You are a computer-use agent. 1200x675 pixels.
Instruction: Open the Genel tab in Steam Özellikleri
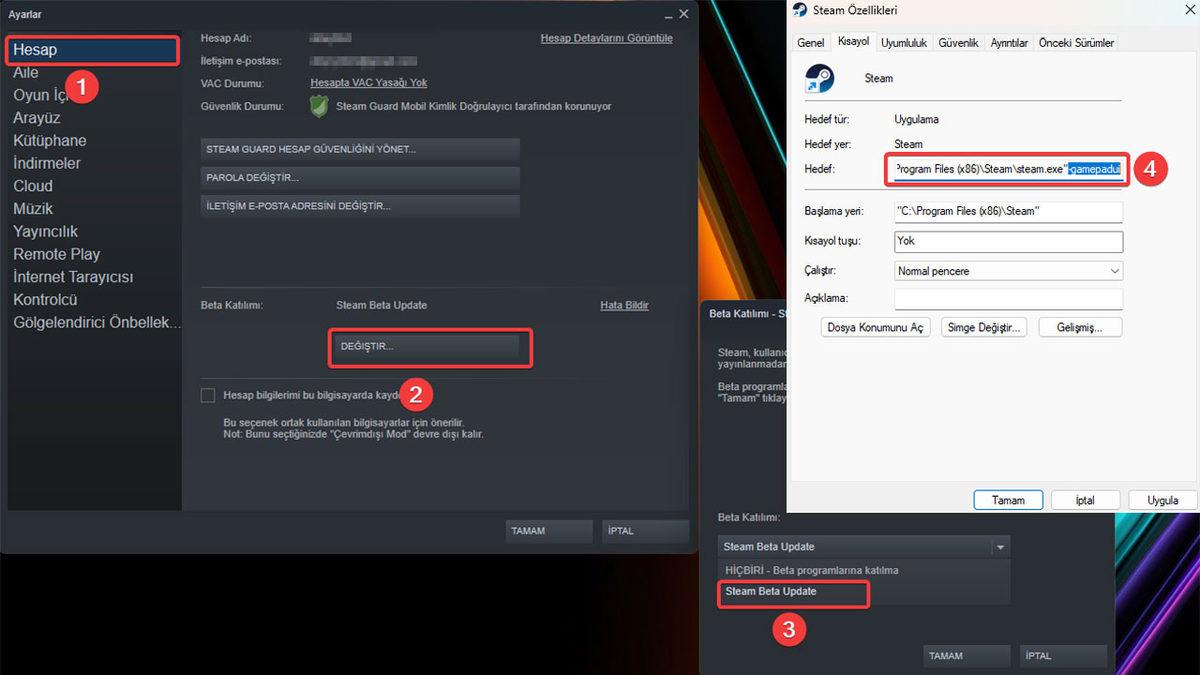(810, 42)
